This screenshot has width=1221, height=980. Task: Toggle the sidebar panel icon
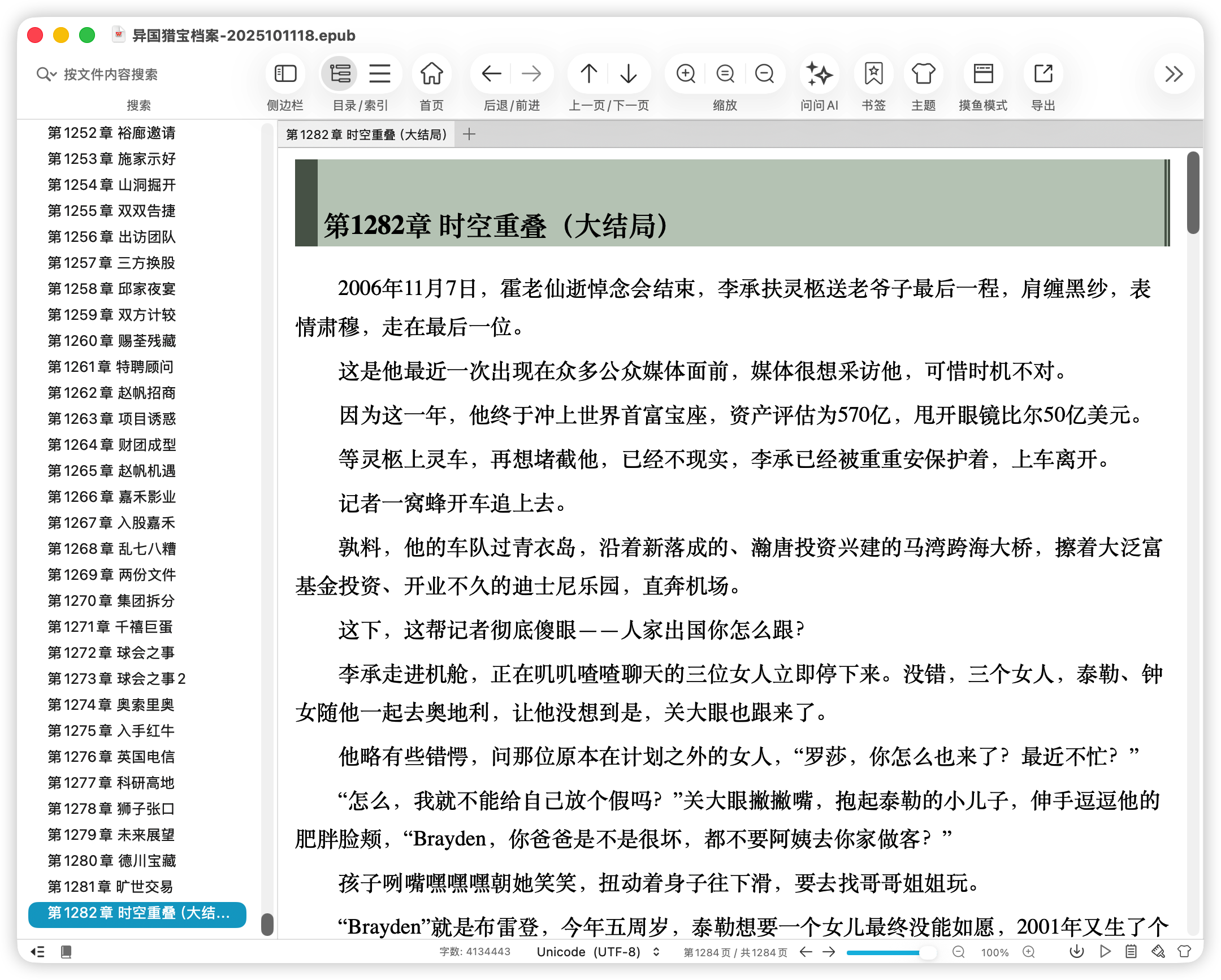pos(285,73)
